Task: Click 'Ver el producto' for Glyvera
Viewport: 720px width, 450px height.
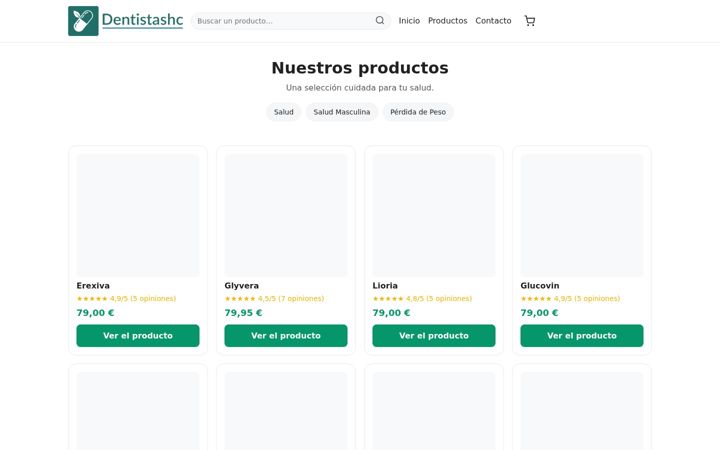Action: 286,336
